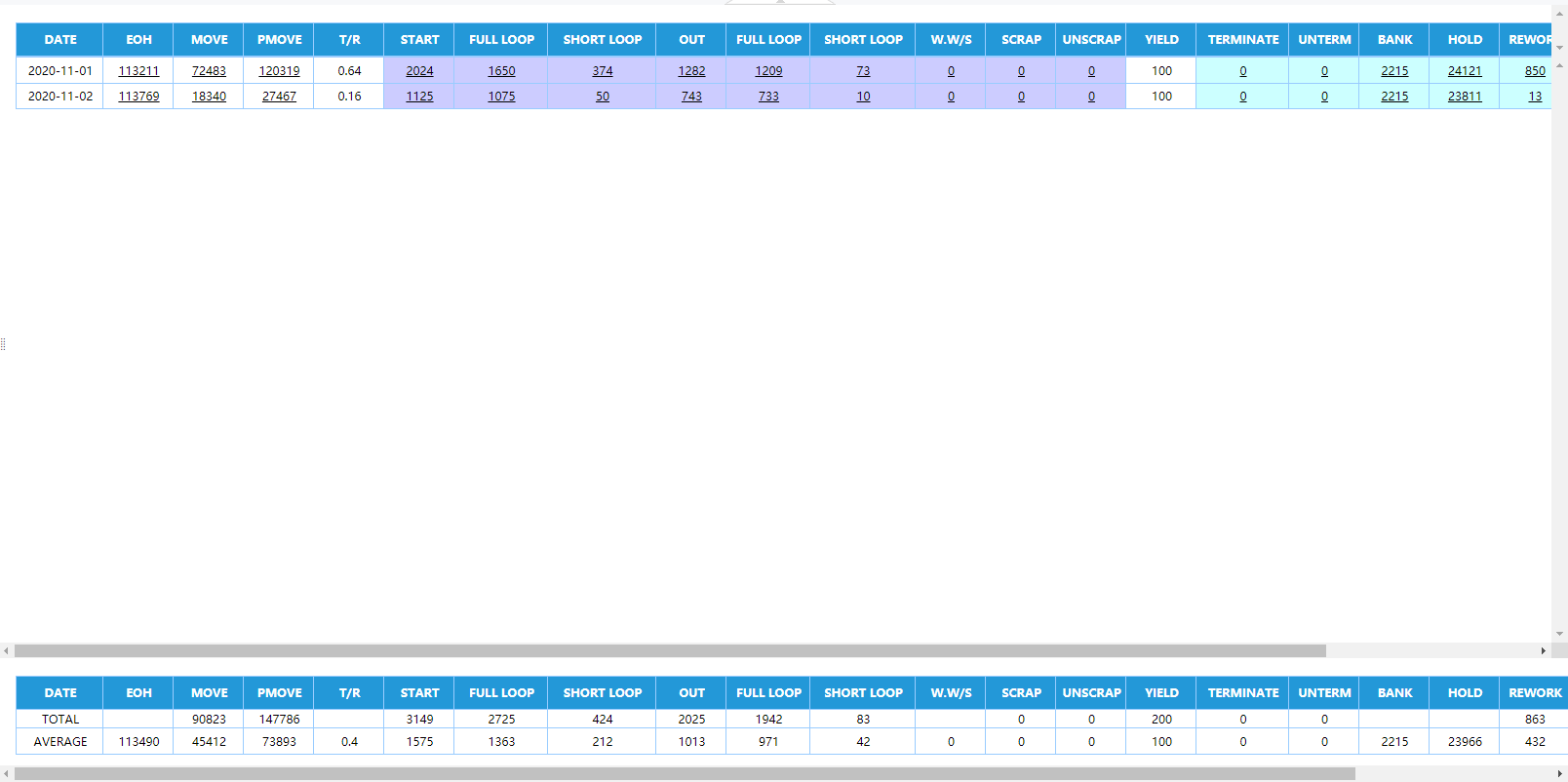
Task: Click the top table horizontal scrollbar thumb
Action: pyautogui.click(x=670, y=650)
